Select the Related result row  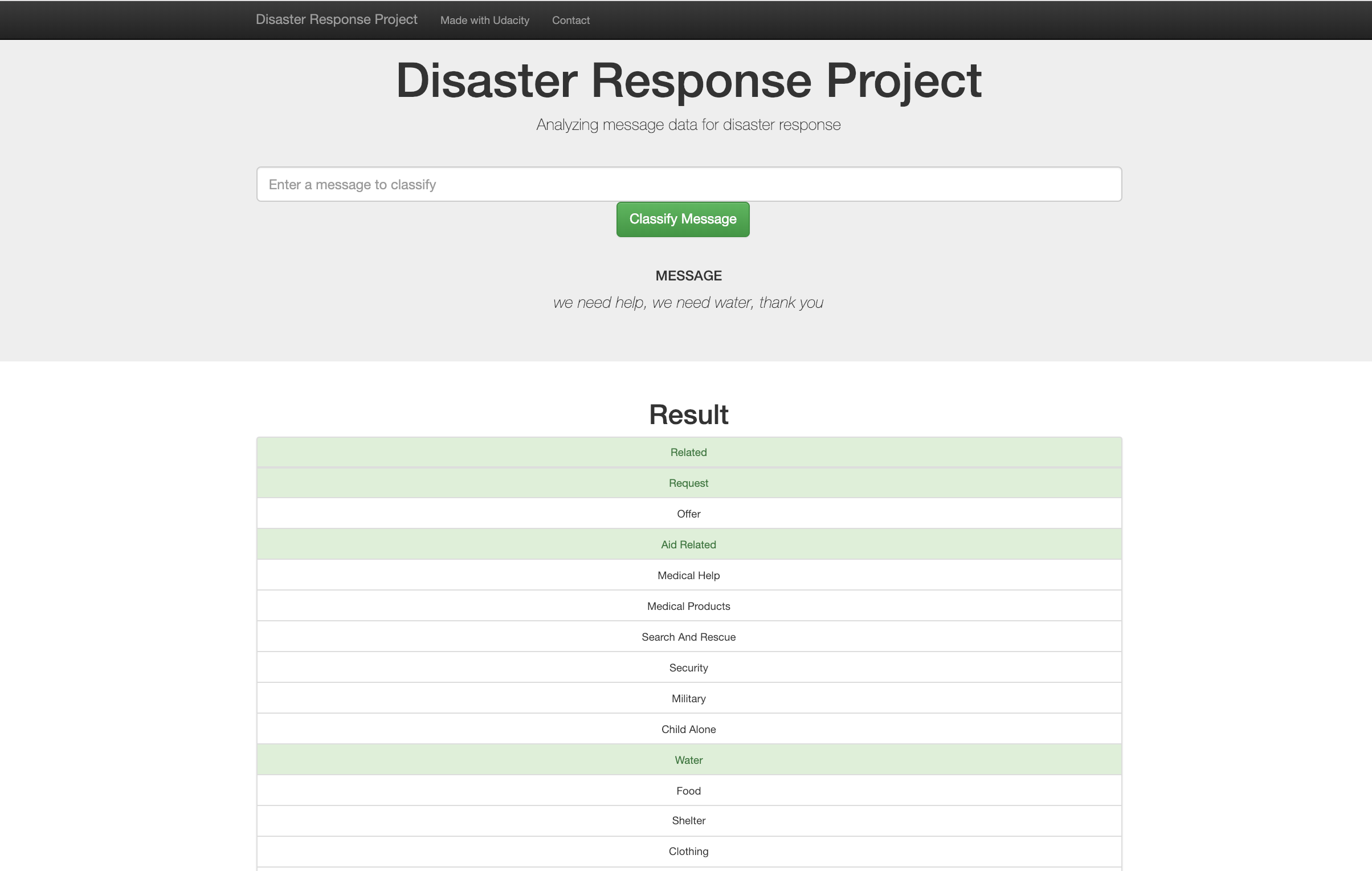(689, 452)
